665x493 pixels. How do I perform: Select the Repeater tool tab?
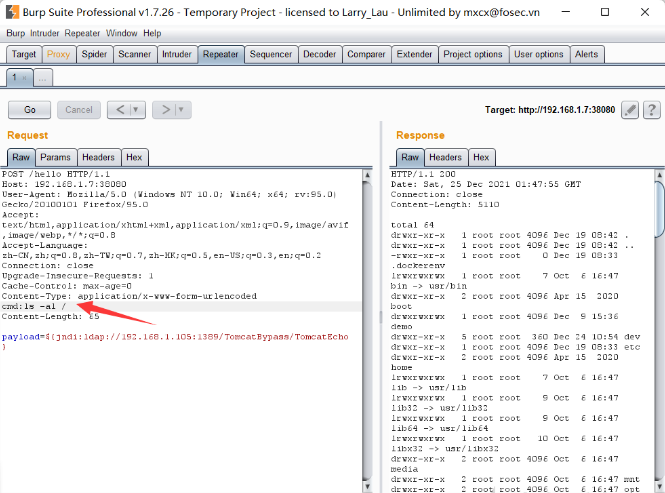coord(221,54)
